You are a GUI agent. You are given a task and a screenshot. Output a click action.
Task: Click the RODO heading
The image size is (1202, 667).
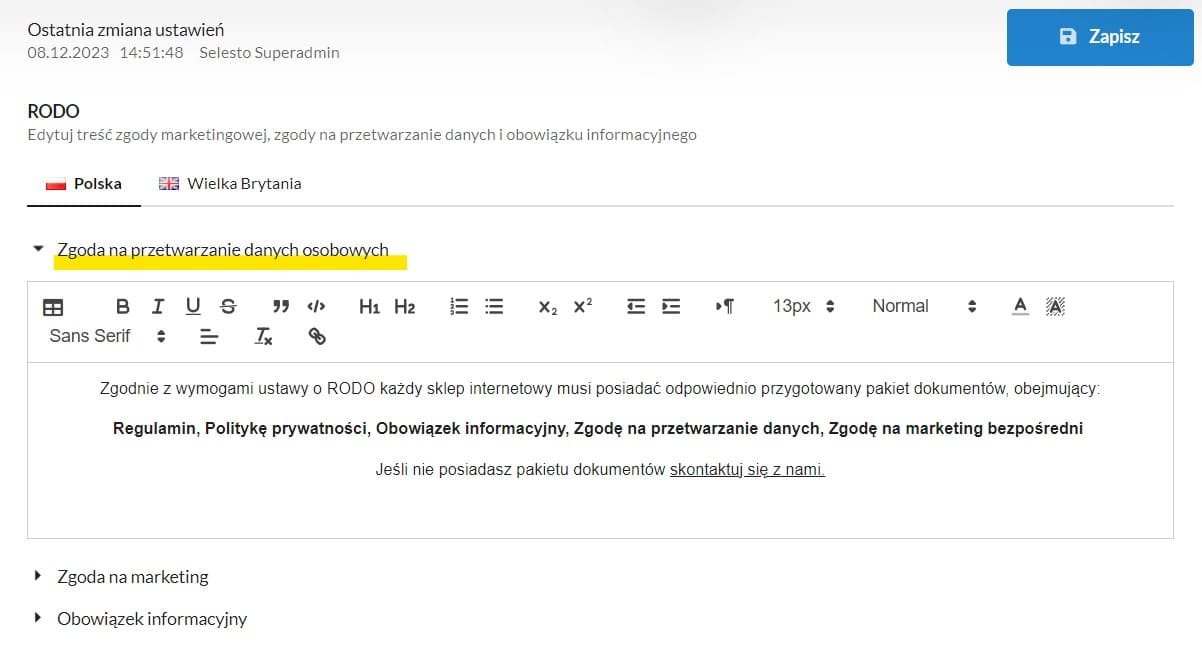[x=54, y=111]
